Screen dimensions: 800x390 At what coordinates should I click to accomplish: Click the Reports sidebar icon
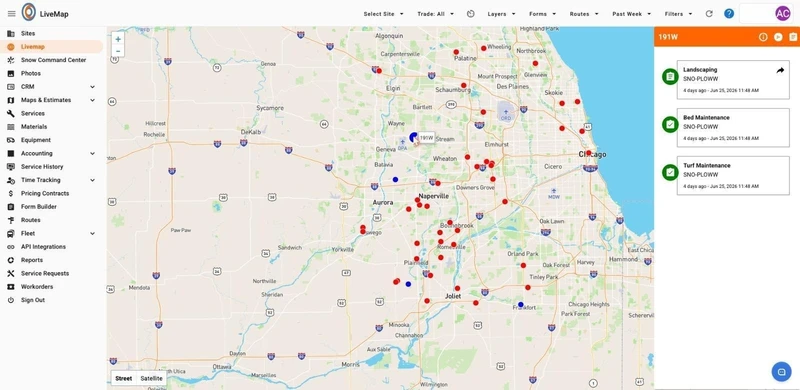click(11, 260)
